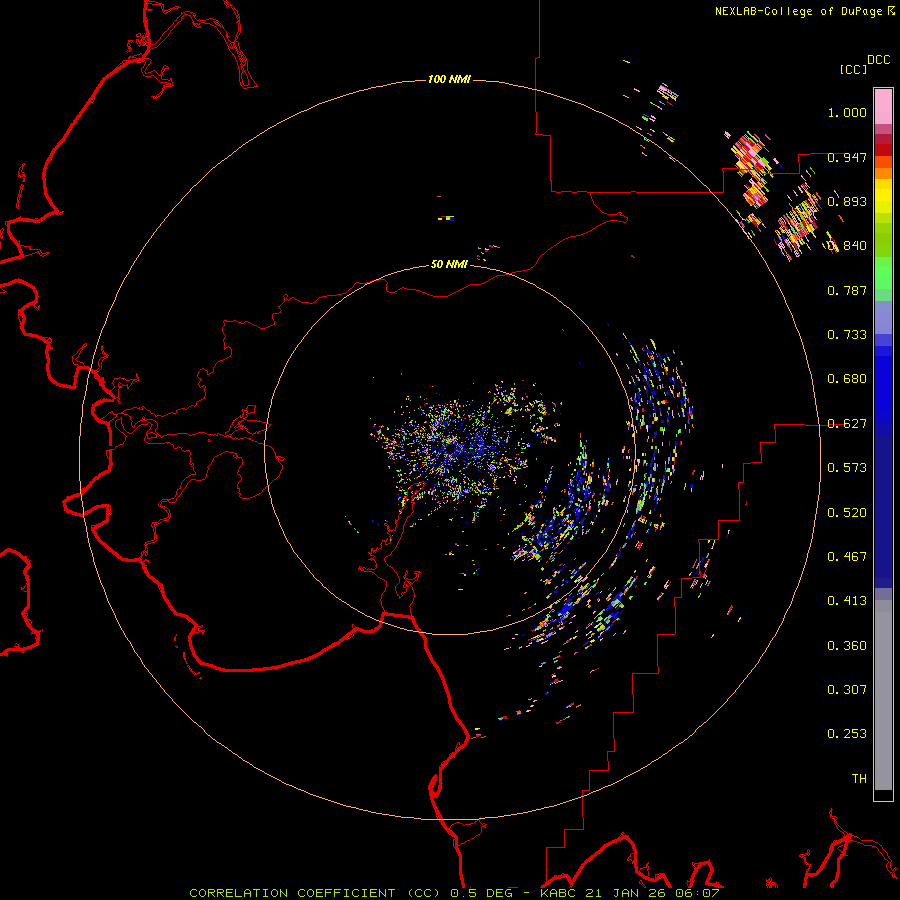
Task: Click the 0.840 legend value
Action: [847, 246]
